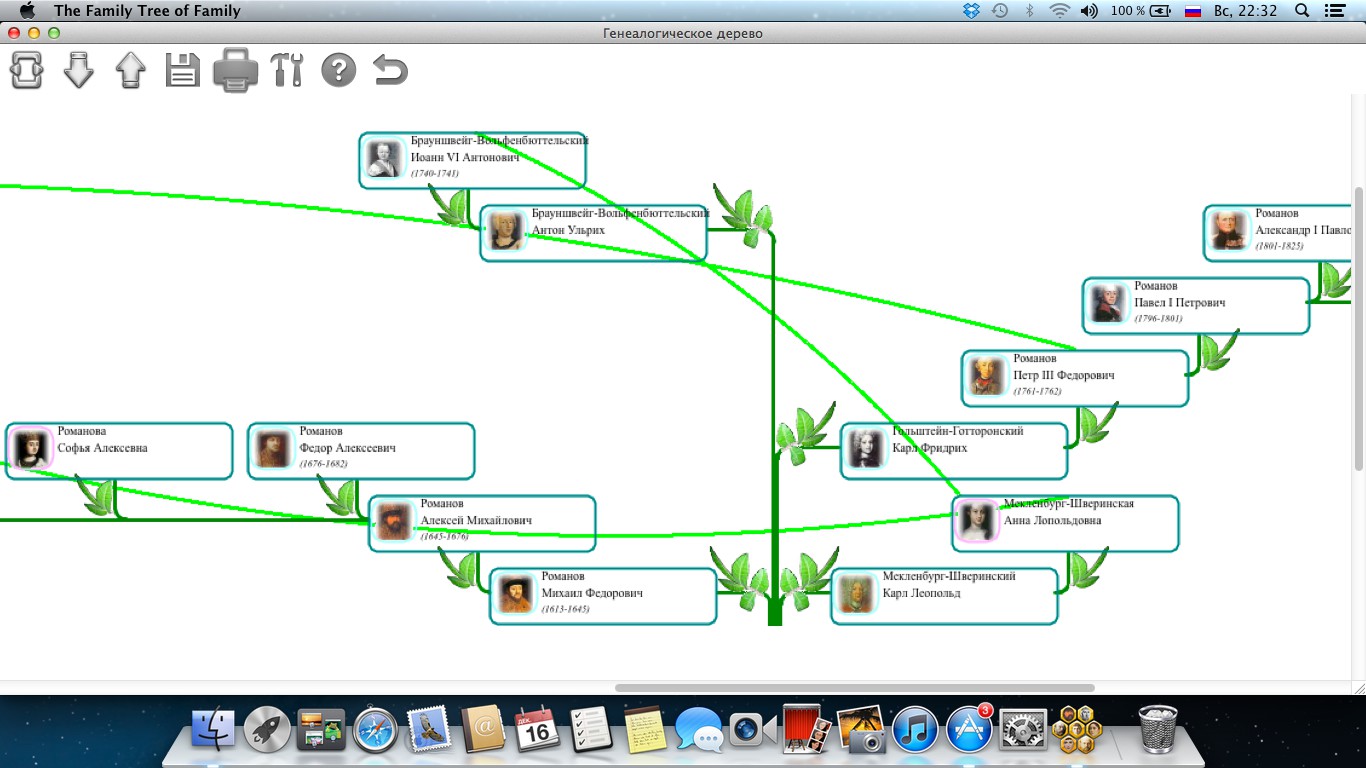Click Софья Алексеевна portrait thumbnail
This screenshot has height=768, width=1366.
click(30, 449)
